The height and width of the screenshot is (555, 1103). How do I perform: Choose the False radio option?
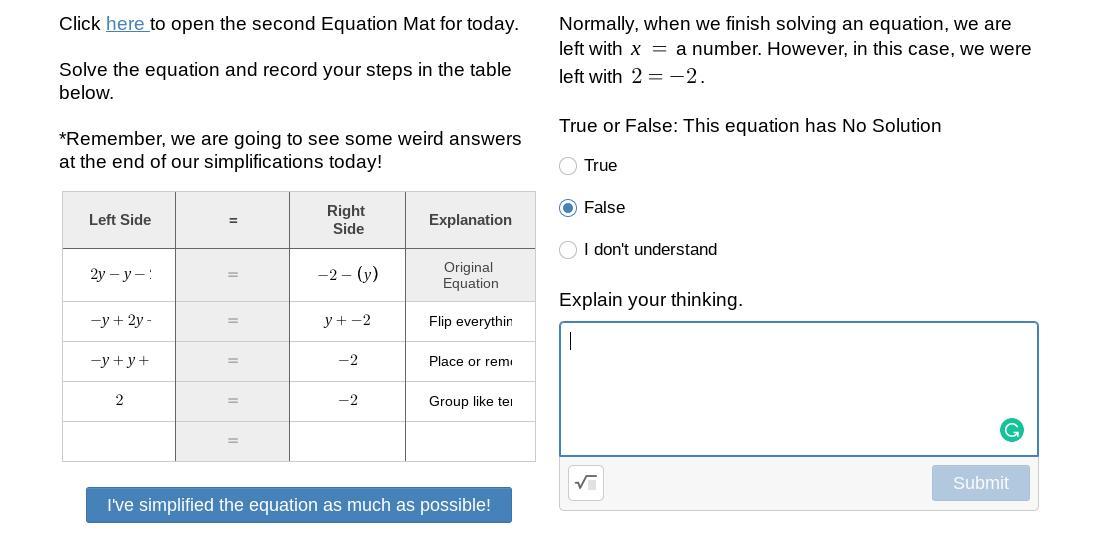click(x=568, y=208)
